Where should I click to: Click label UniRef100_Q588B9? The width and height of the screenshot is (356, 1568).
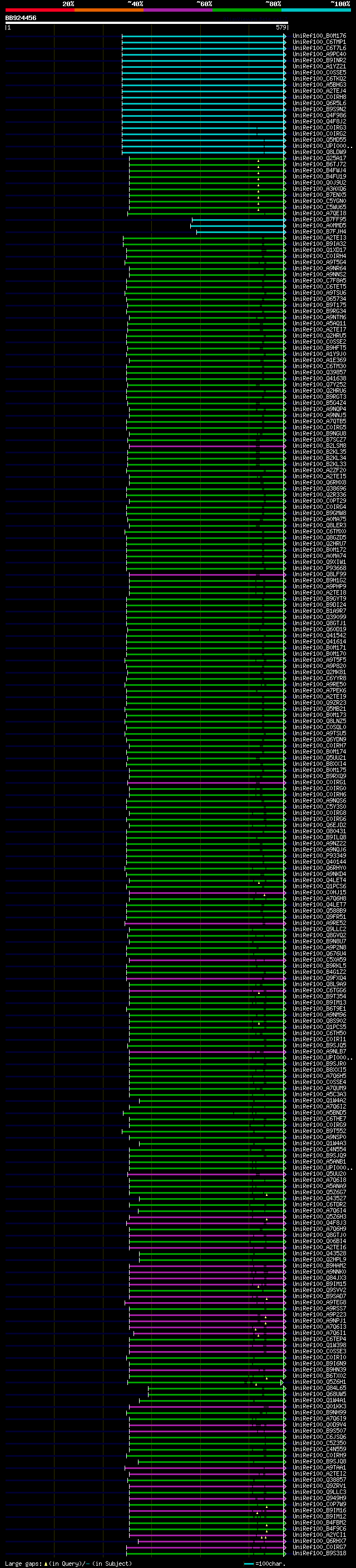click(x=319, y=911)
